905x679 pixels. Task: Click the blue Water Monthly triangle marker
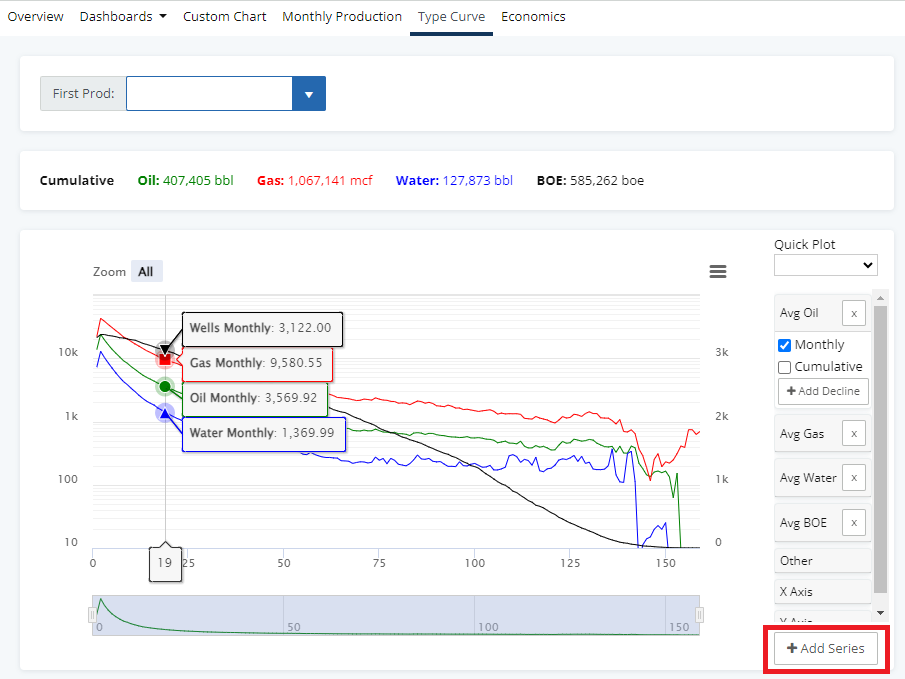165,413
